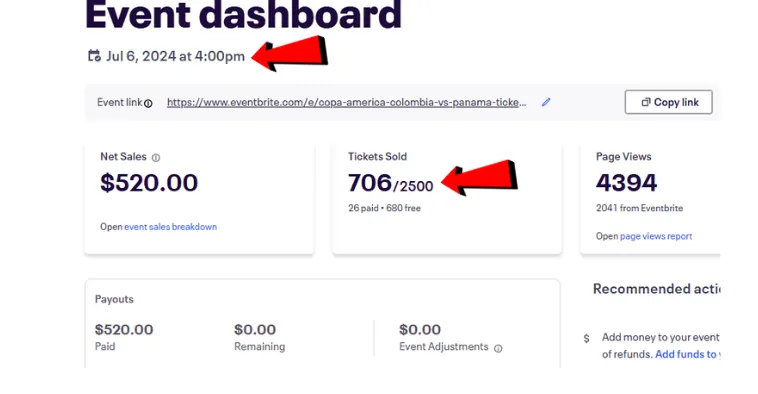Image resolution: width=758 pixels, height=394 pixels.
Task: Open the event sales breakdown link
Action: [171, 226]
